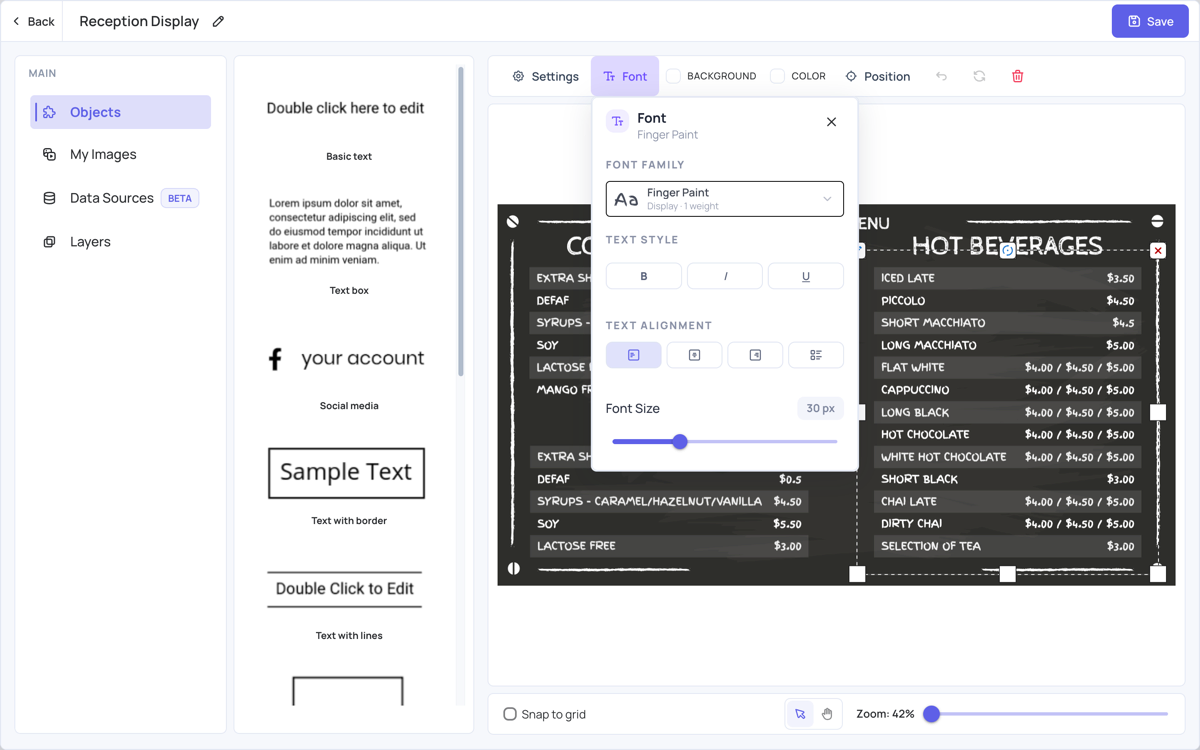
Task: Add the Text with border sample object
Action: [347, 473]
